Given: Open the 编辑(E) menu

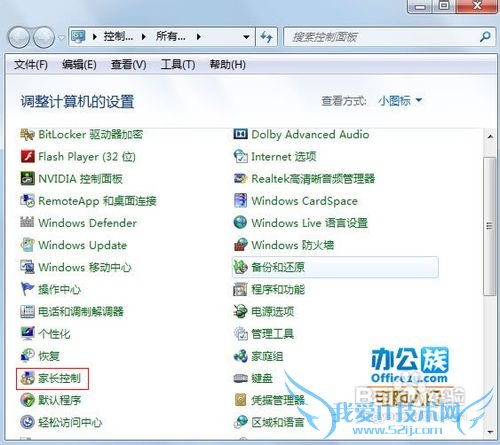Looking at the screenshot, I should [79, 64].
